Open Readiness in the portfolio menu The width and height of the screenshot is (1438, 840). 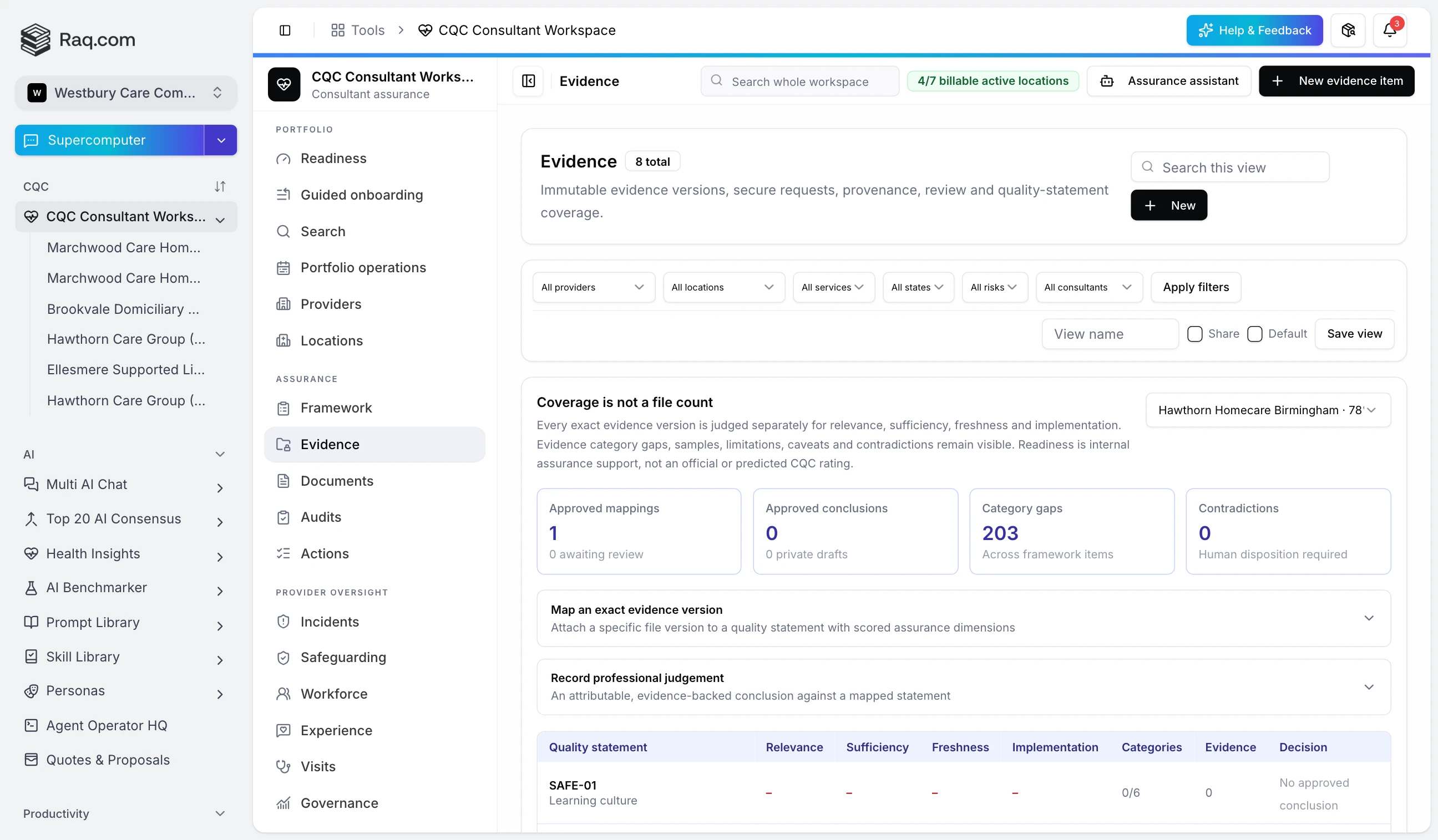coord(374,159)
